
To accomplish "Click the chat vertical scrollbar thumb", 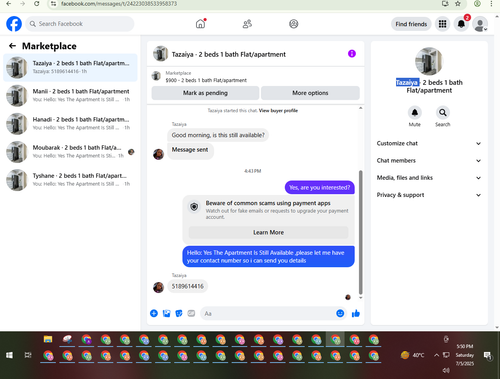I will pyautogui.click(x=360, y=232).
